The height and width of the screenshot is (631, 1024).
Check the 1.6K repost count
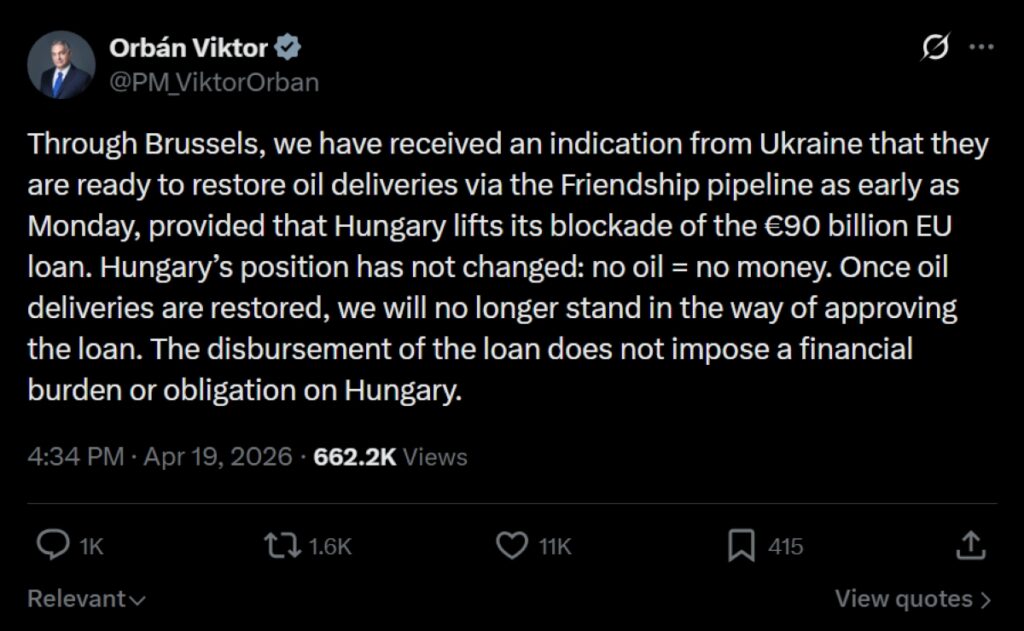pos(330,546)
